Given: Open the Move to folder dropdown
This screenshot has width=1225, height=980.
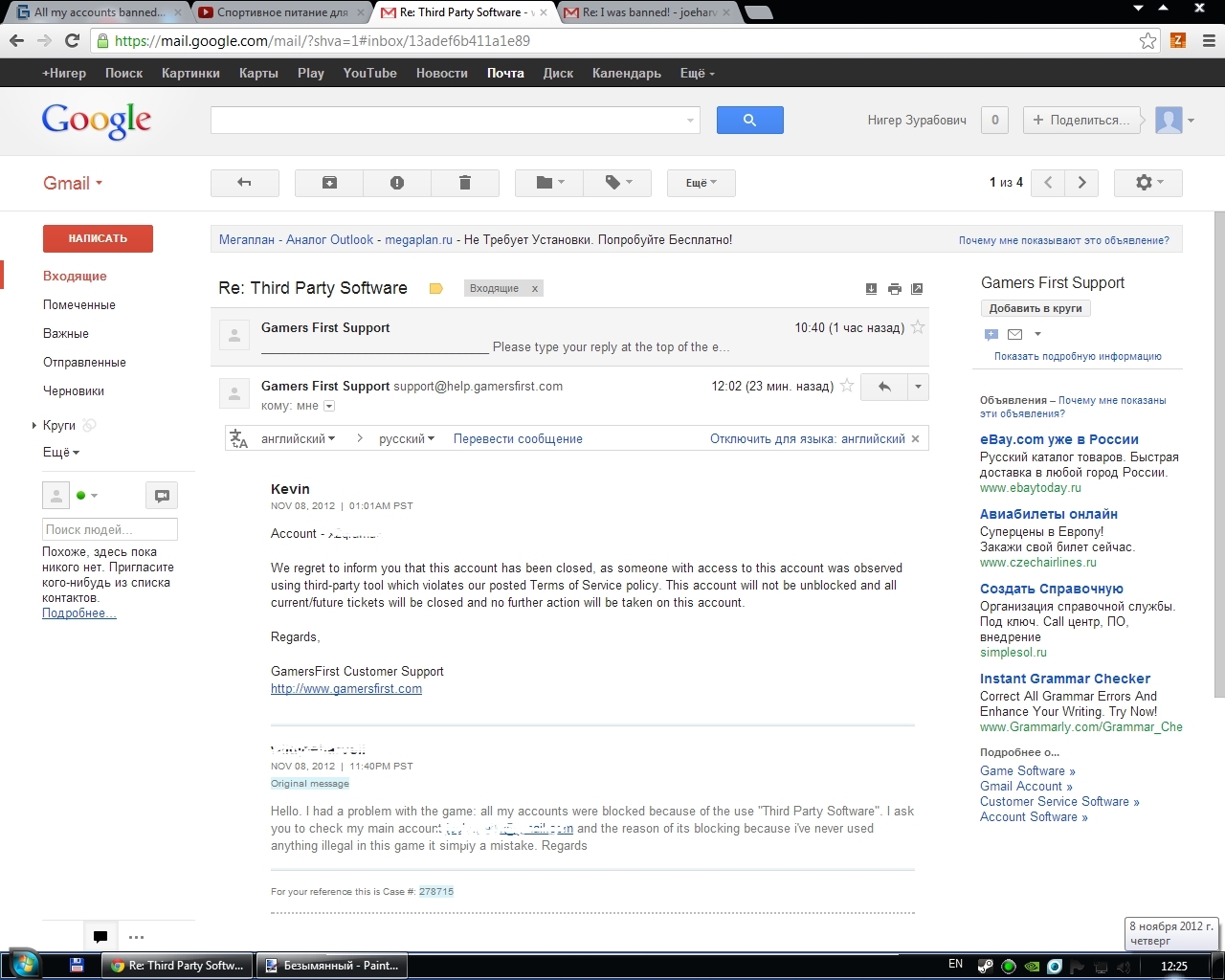Looking at the screenshot, I should point(548,183).
